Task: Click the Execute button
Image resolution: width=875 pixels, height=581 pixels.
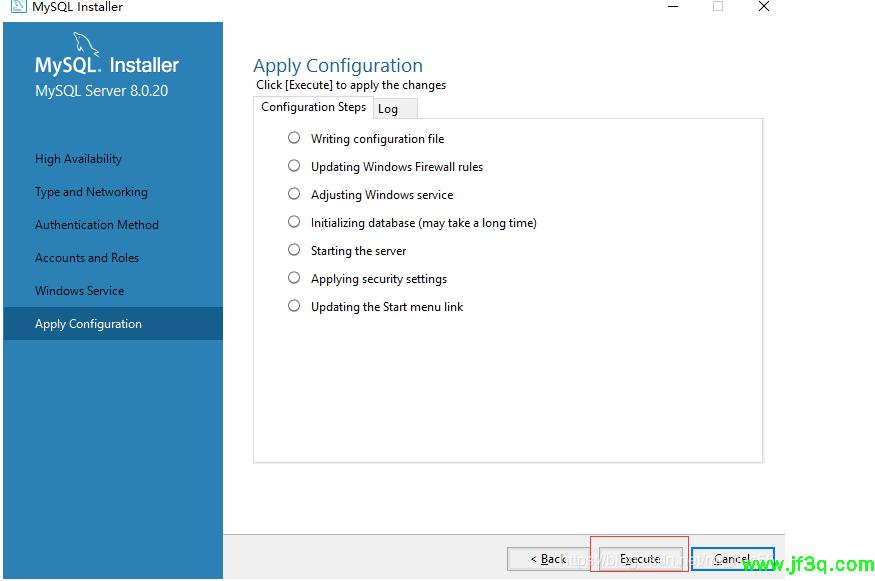Action: pyautogui.click(x=640, y=559)
